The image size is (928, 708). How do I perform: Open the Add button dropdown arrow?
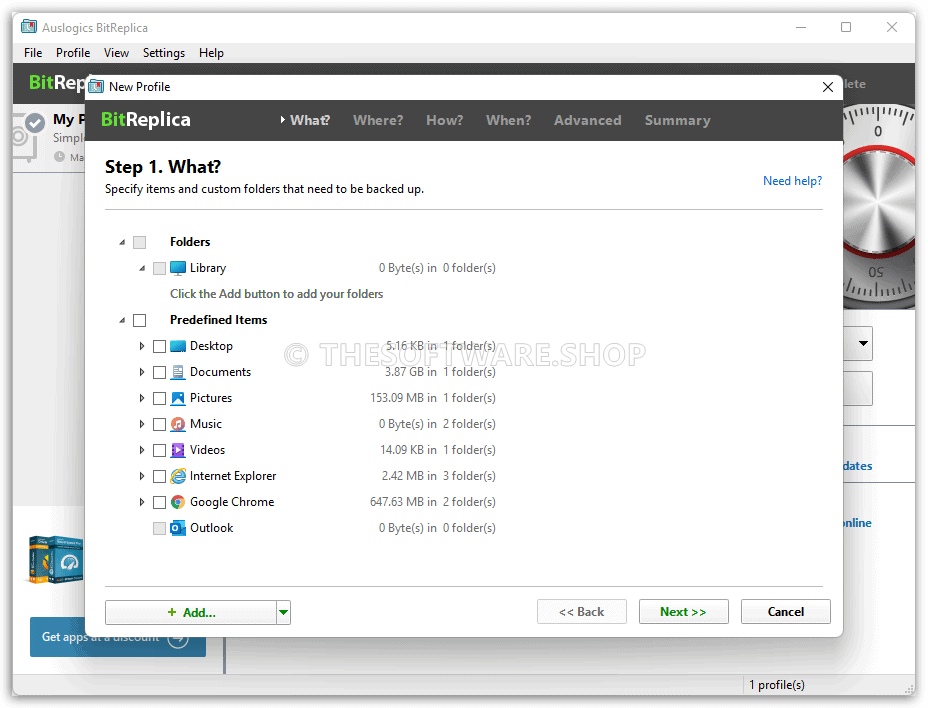point(283,613)
